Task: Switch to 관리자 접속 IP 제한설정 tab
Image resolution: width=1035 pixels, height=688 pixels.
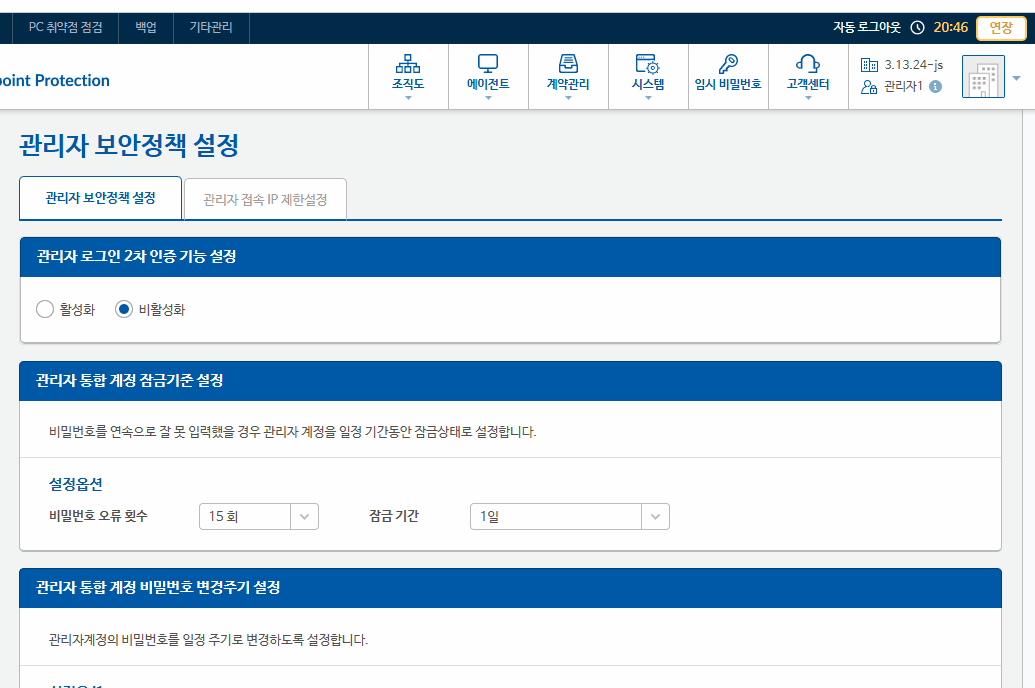Action: click(x=265, y=200)
